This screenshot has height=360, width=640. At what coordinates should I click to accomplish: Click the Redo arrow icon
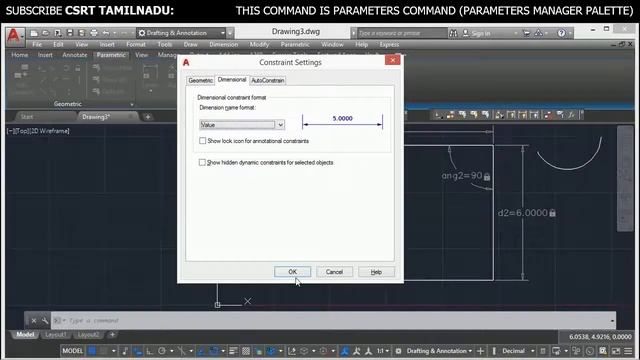(x=124, y=33)
